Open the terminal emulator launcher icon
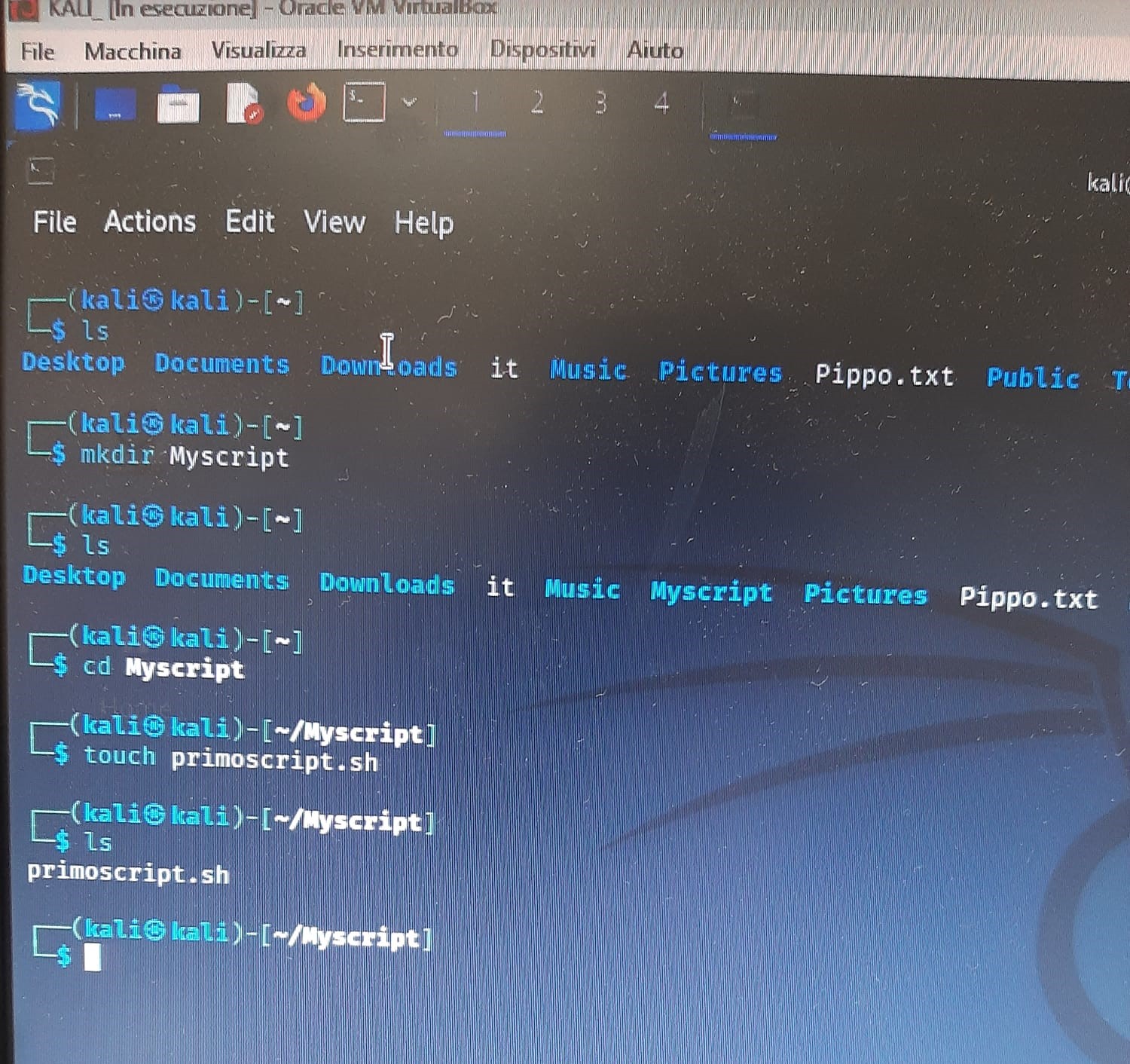 pyautogui.click(x=364, y=102)
